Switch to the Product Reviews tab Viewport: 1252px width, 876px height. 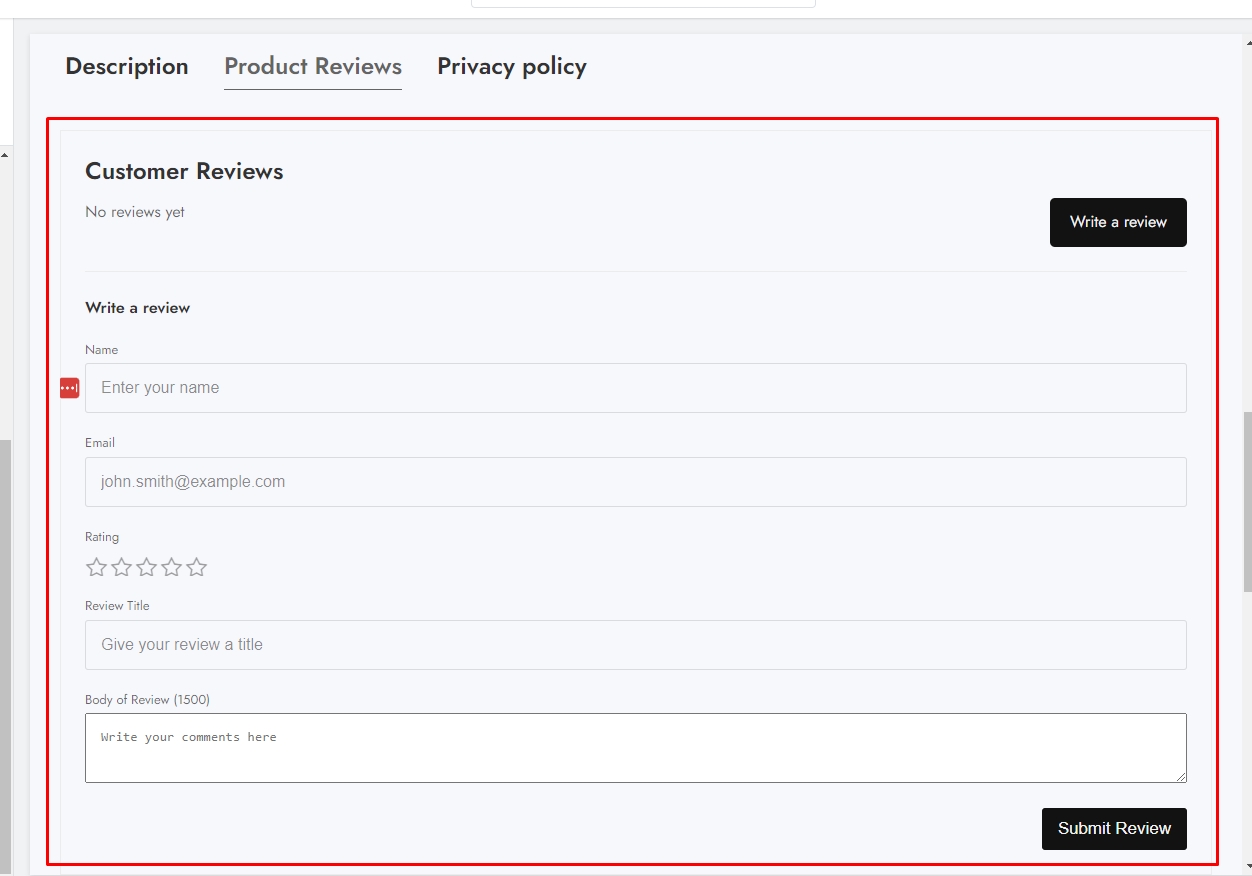click(313, 67)
